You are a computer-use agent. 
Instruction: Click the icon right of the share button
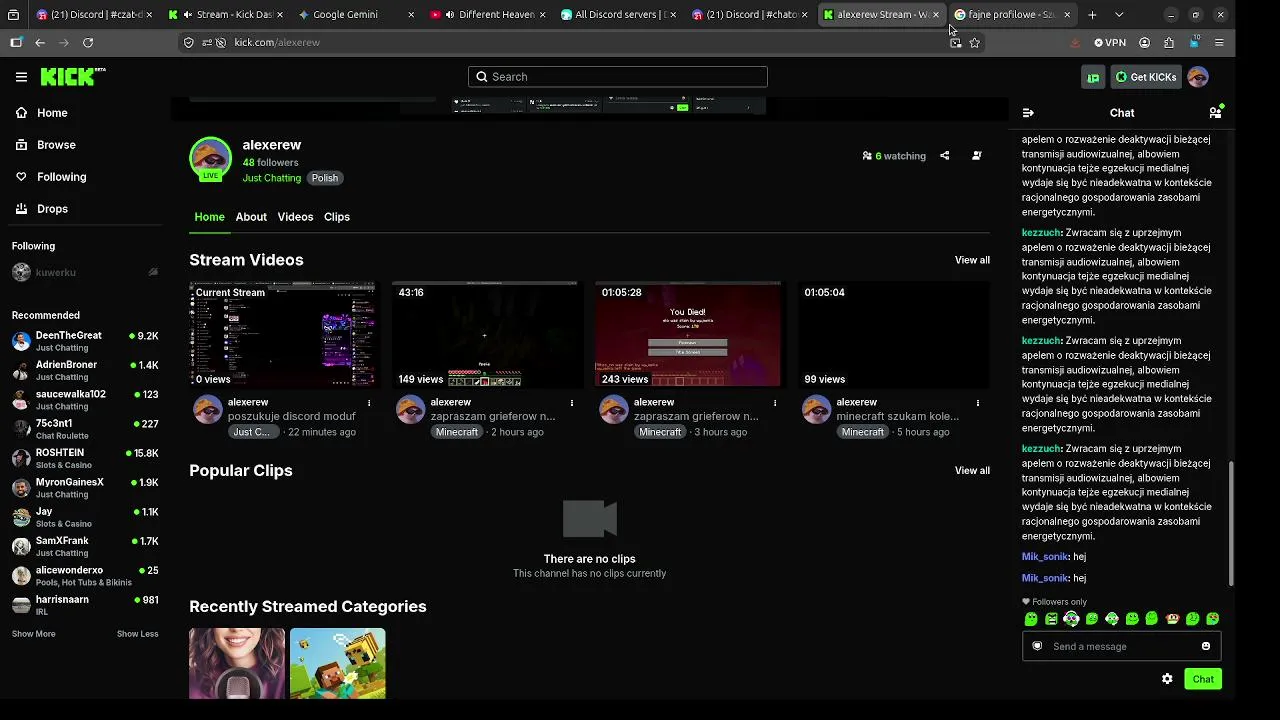977,156
